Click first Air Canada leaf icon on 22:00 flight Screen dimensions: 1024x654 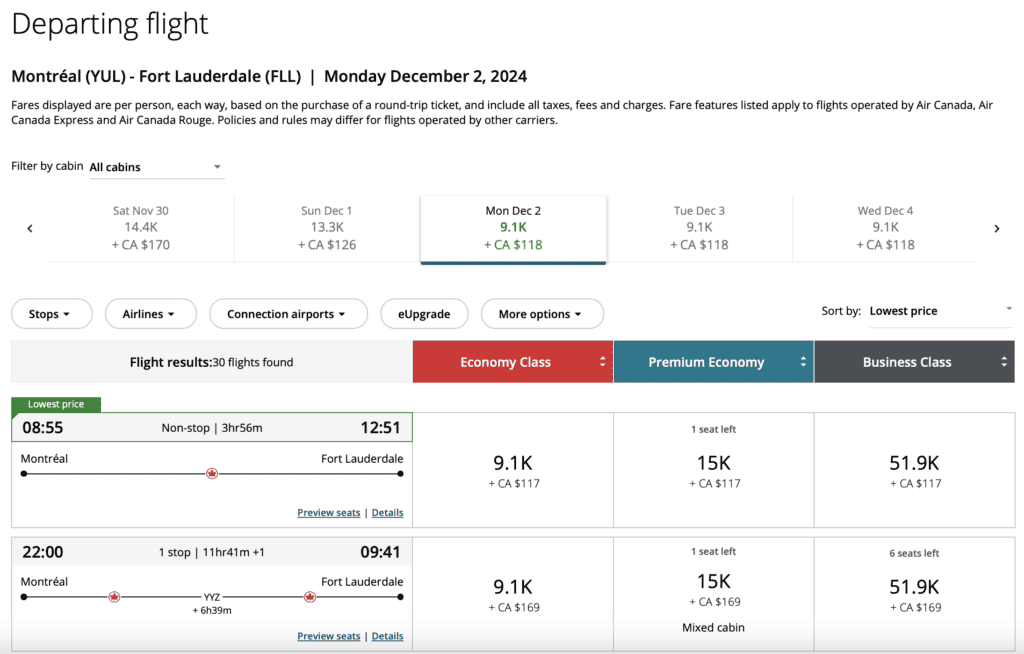point(114,597)
